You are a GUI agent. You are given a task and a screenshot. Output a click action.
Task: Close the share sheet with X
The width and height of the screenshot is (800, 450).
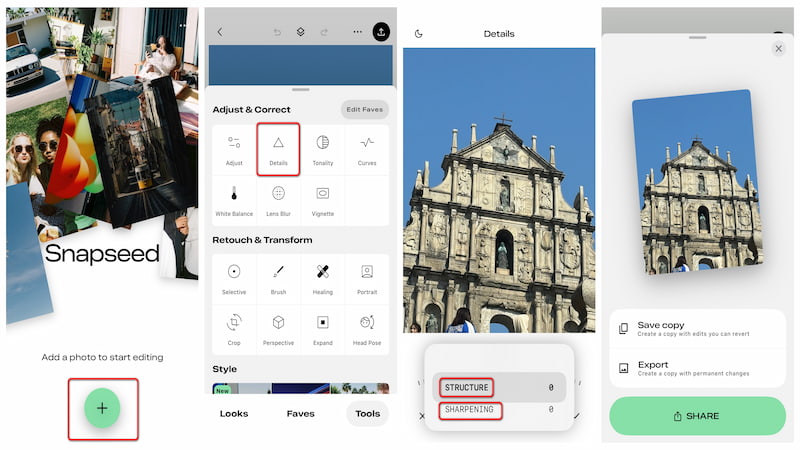779,48
